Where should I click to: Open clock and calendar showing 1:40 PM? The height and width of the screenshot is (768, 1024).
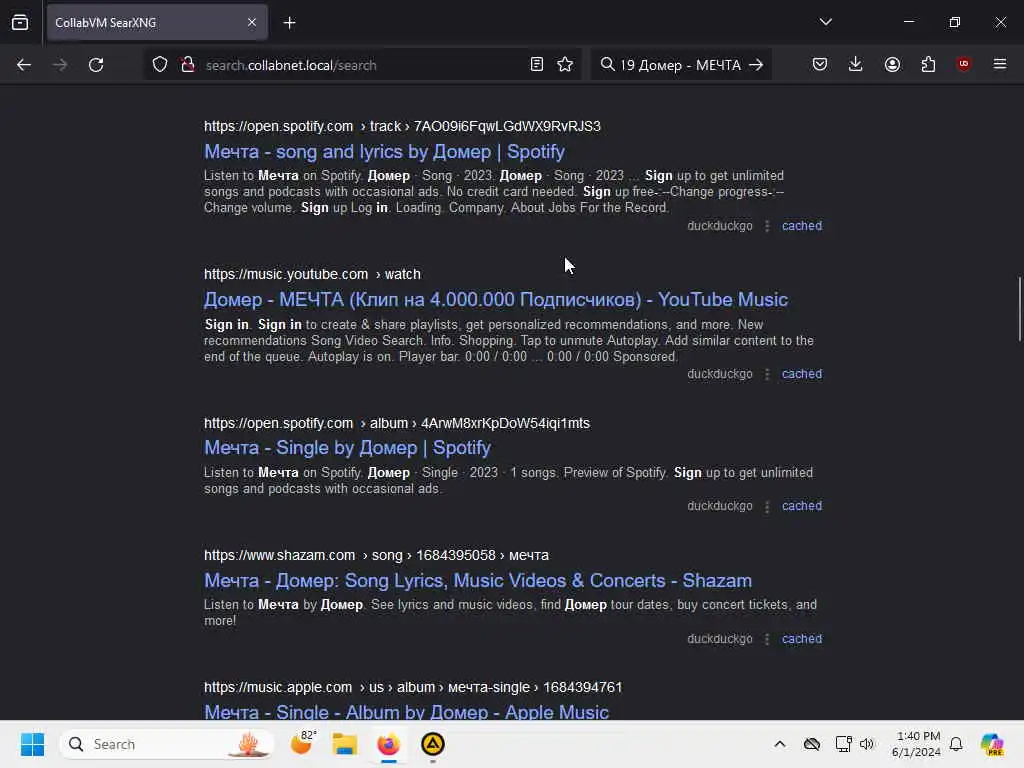coord(916,744)
